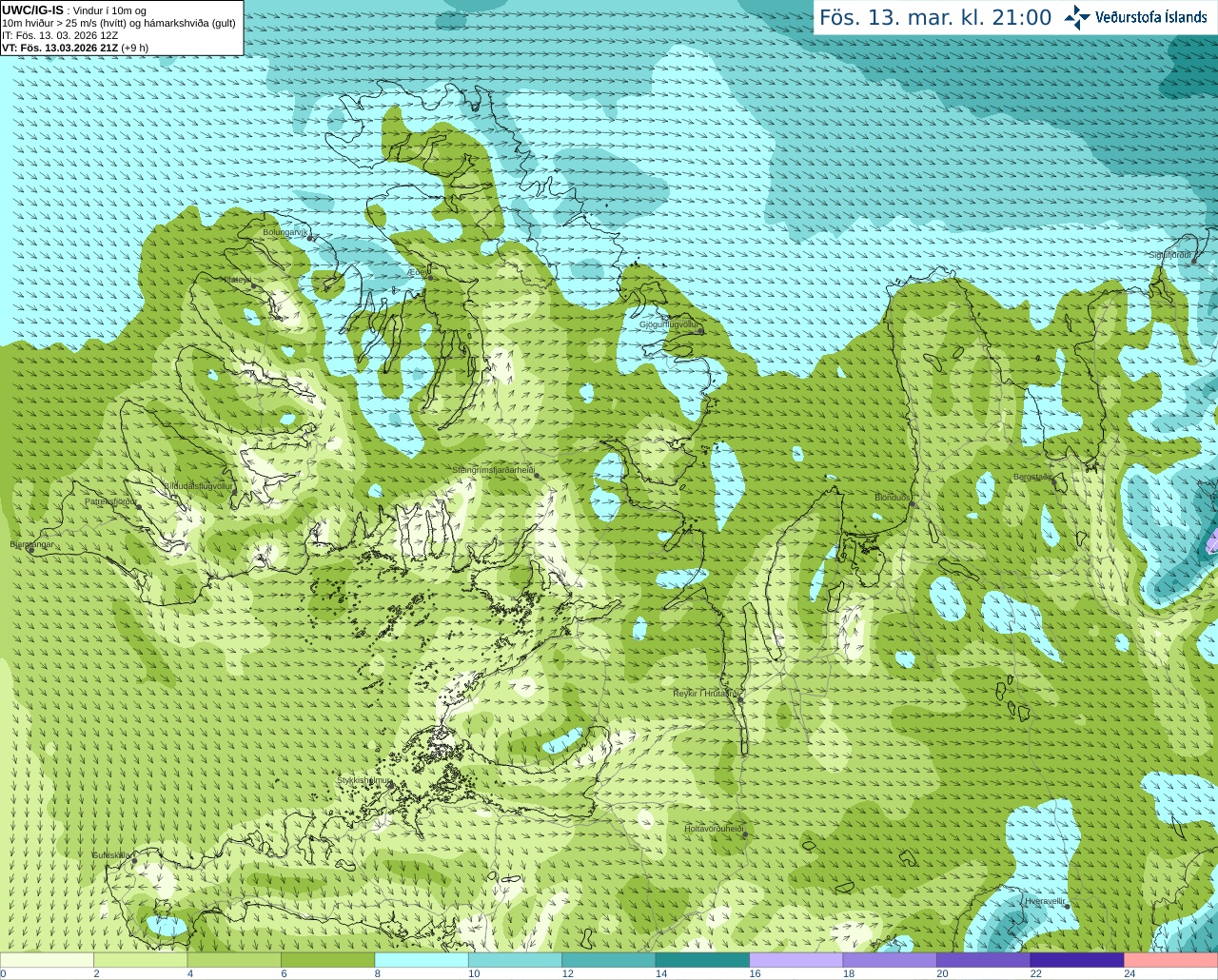Click the 'Stykkishólmur' place label

point(363,780)
